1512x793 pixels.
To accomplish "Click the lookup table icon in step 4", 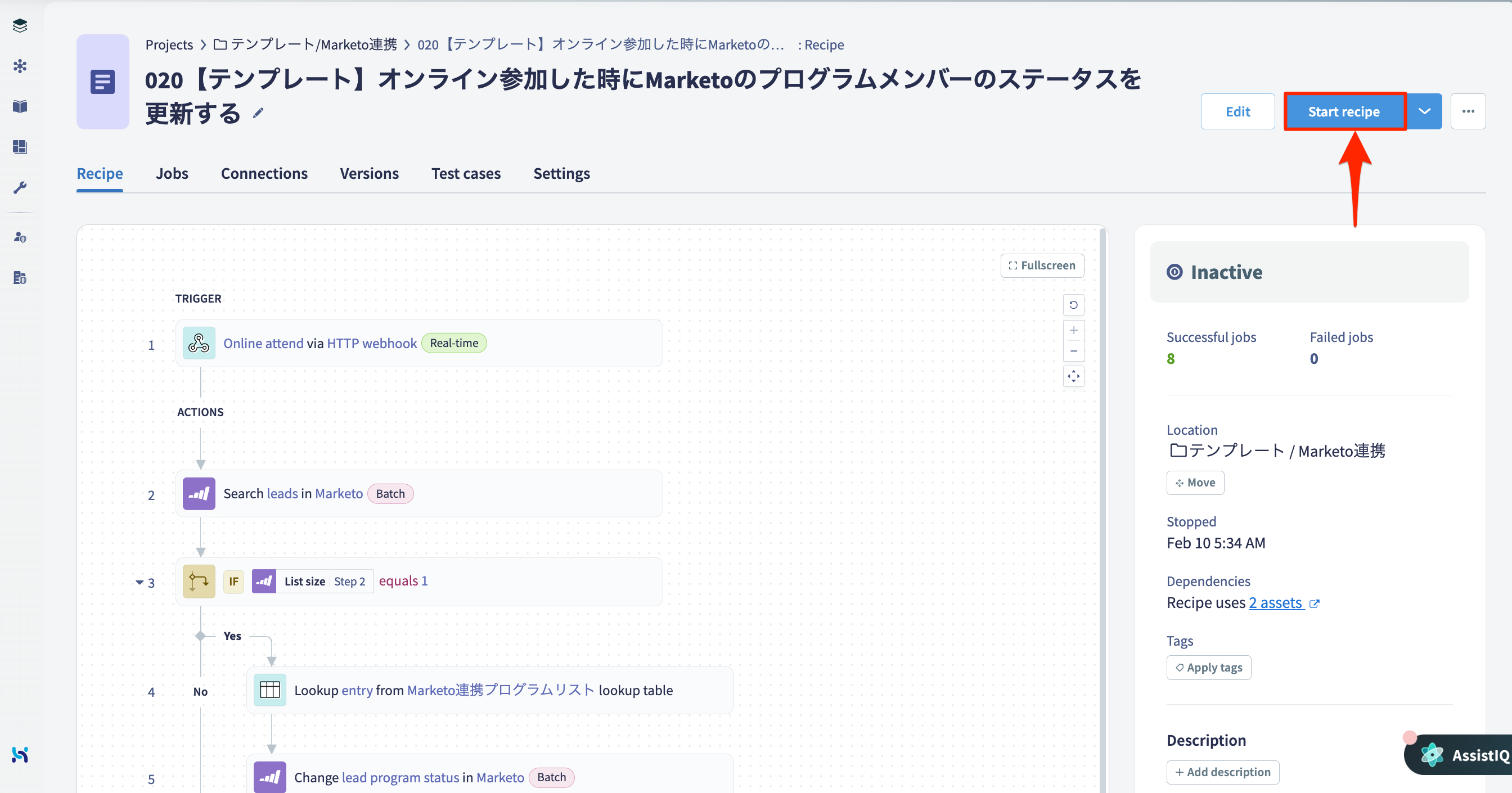I will click(x=270, y=690).
